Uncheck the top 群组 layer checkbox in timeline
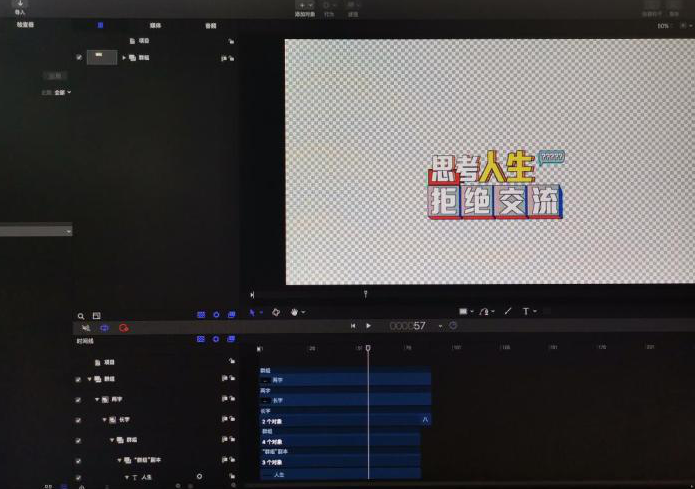The width and height of the screenshot is (695, 489). (x=78, y=380)
